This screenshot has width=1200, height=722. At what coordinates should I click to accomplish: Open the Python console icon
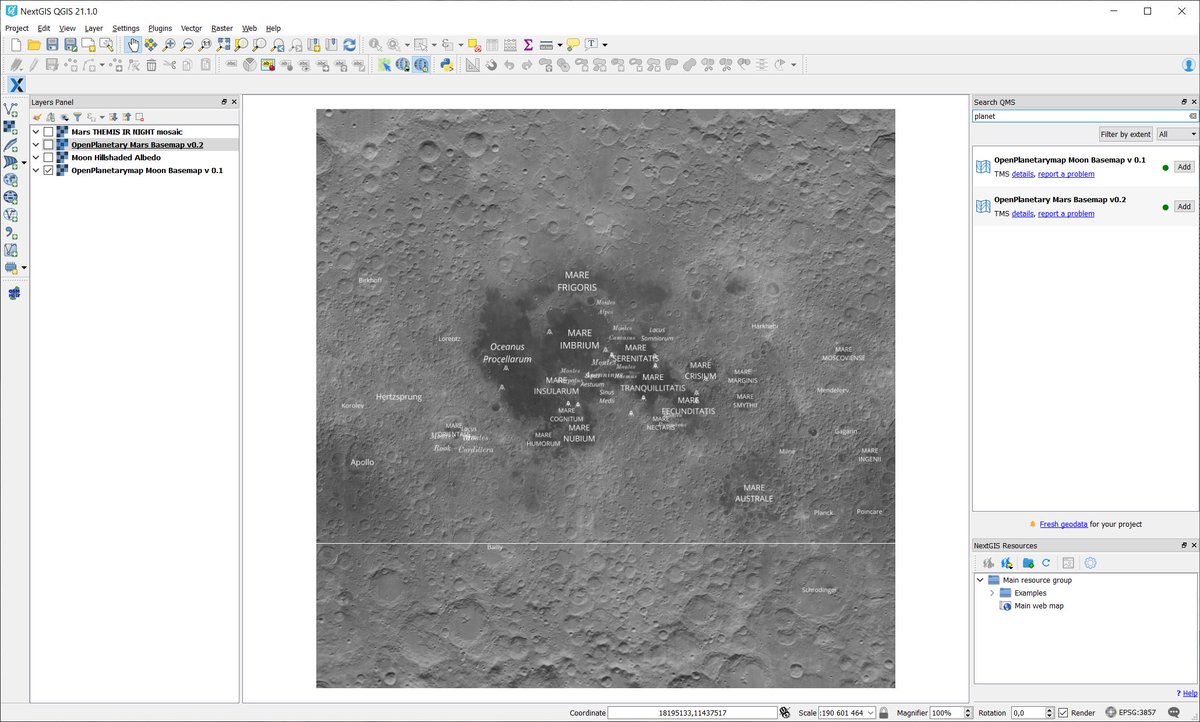coord(447,65)
